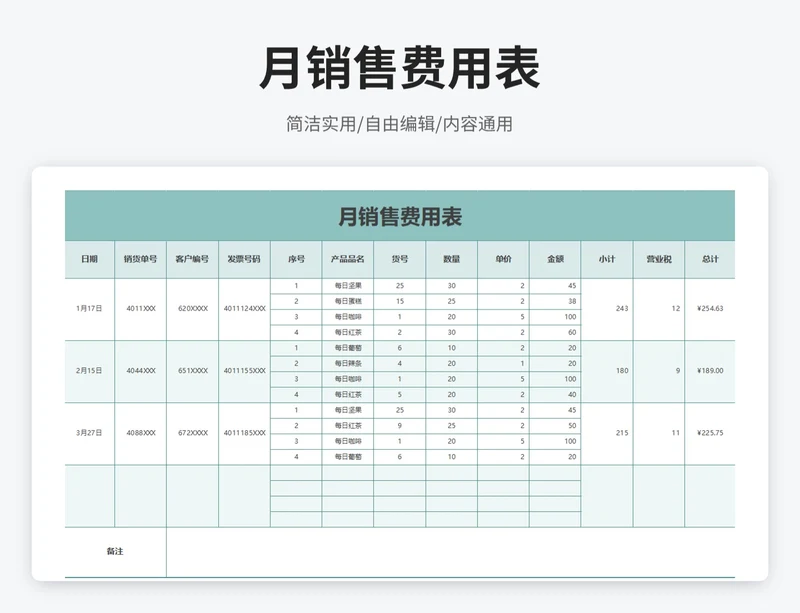Click the empty field beside 备注
The height and width of the screenshot is (613, 800).
coord(451,552)
